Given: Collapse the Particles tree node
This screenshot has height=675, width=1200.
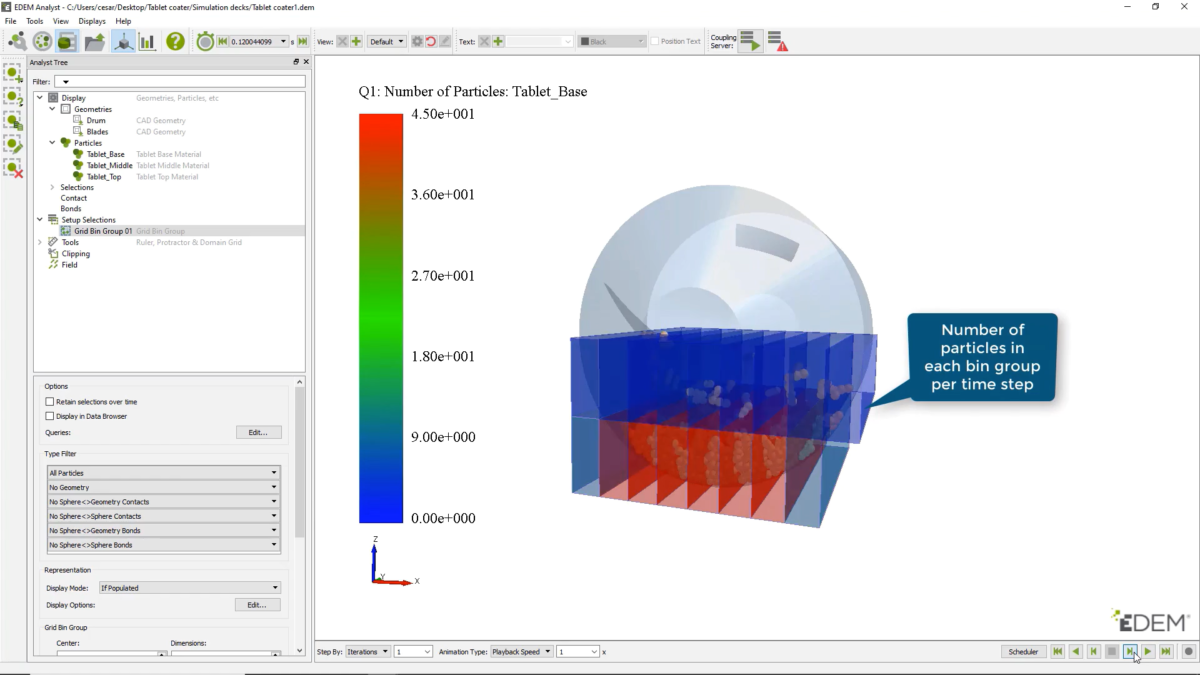Looking at the screenshot, I should [52, 143].
